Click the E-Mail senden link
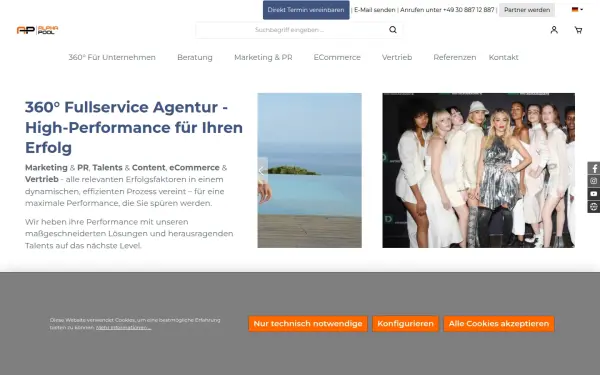This screenshot has height=375, width=600. pos(375,10)
